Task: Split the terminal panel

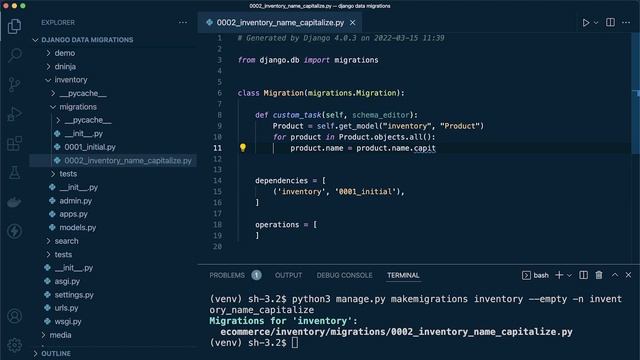Action: (x=584, y=275)
